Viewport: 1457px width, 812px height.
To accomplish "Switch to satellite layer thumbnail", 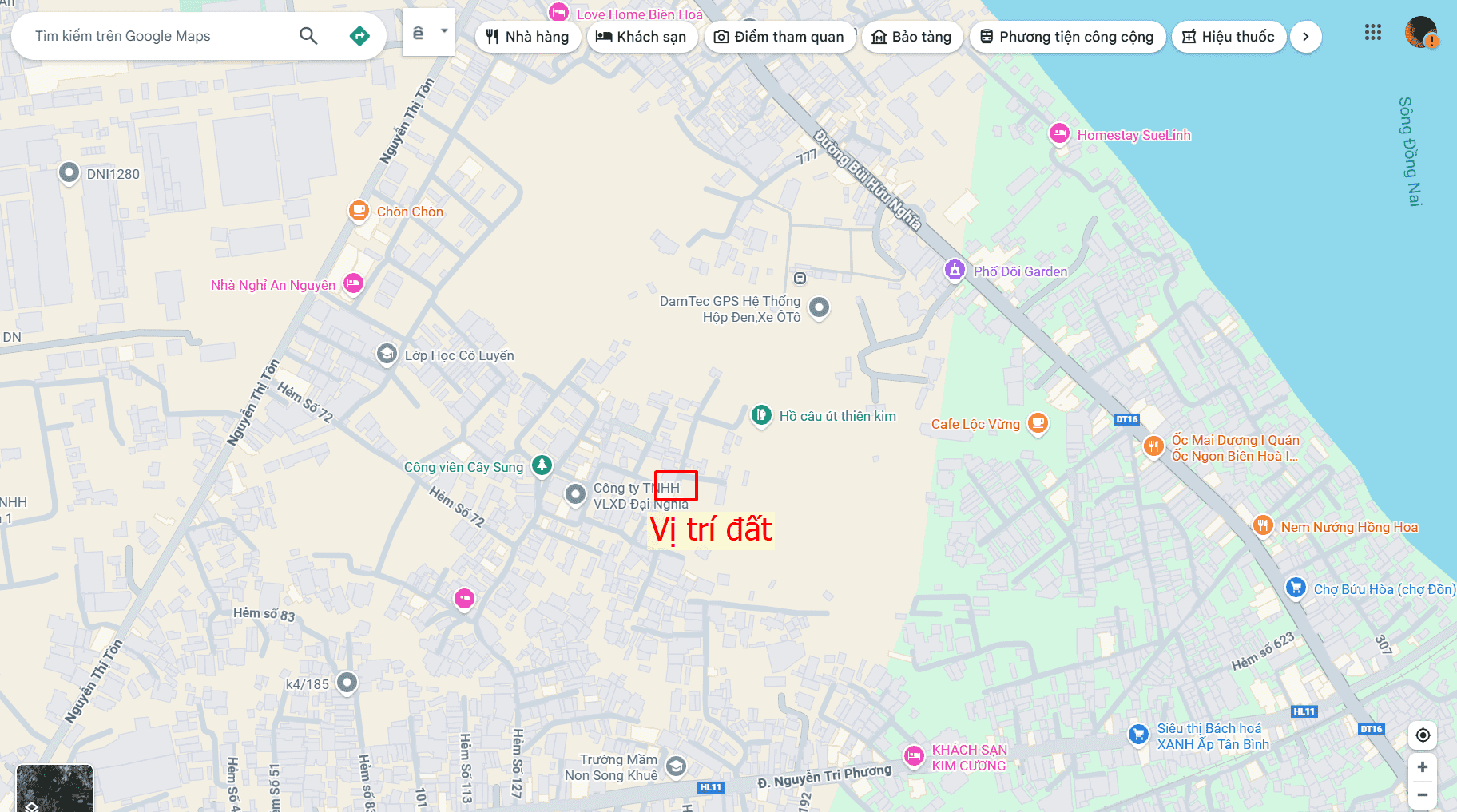I will (x=54, y=788).
